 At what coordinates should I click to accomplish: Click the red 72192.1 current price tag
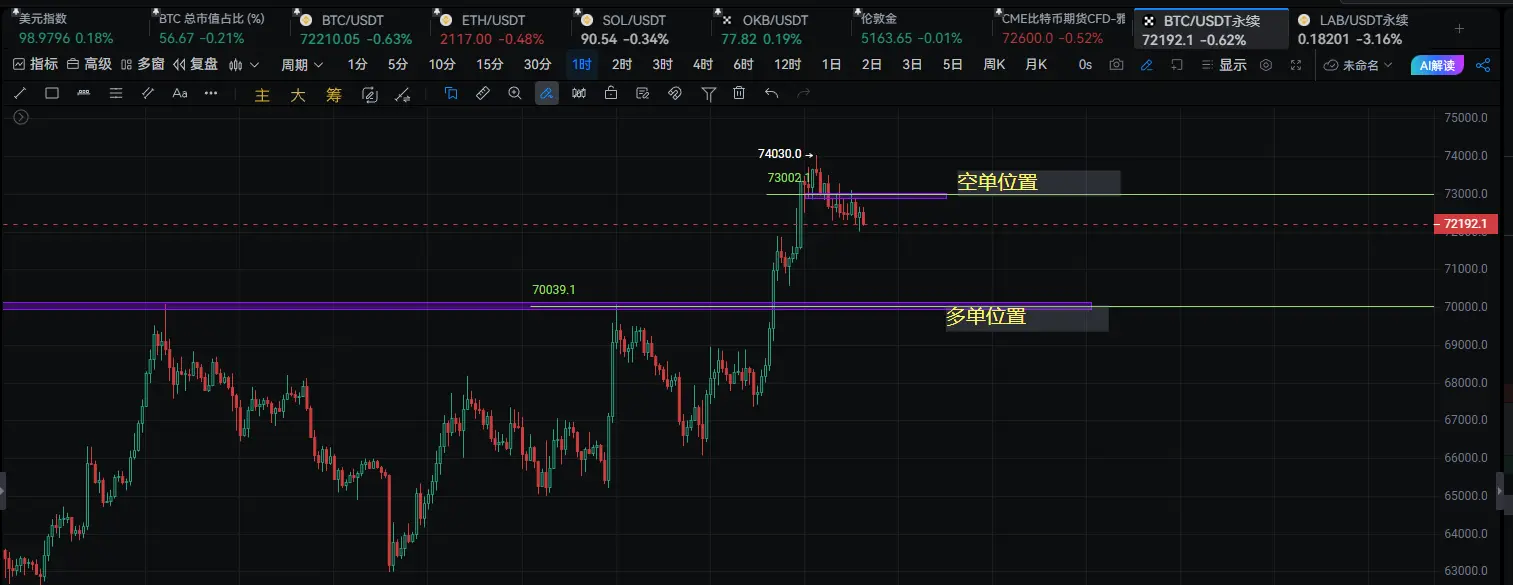tap(1466, 225)
